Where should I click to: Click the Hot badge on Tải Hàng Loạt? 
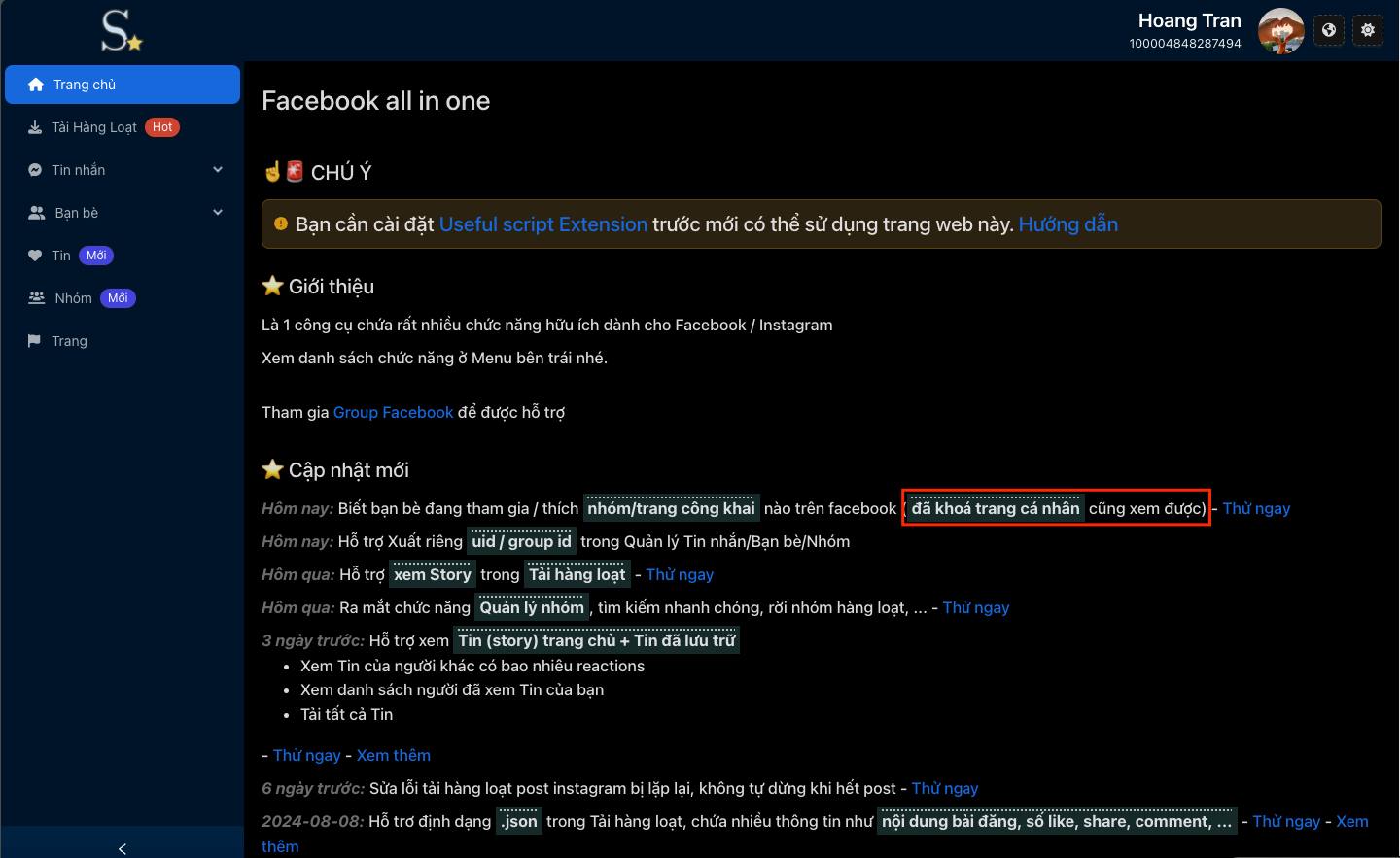click(x=162, y=127)
